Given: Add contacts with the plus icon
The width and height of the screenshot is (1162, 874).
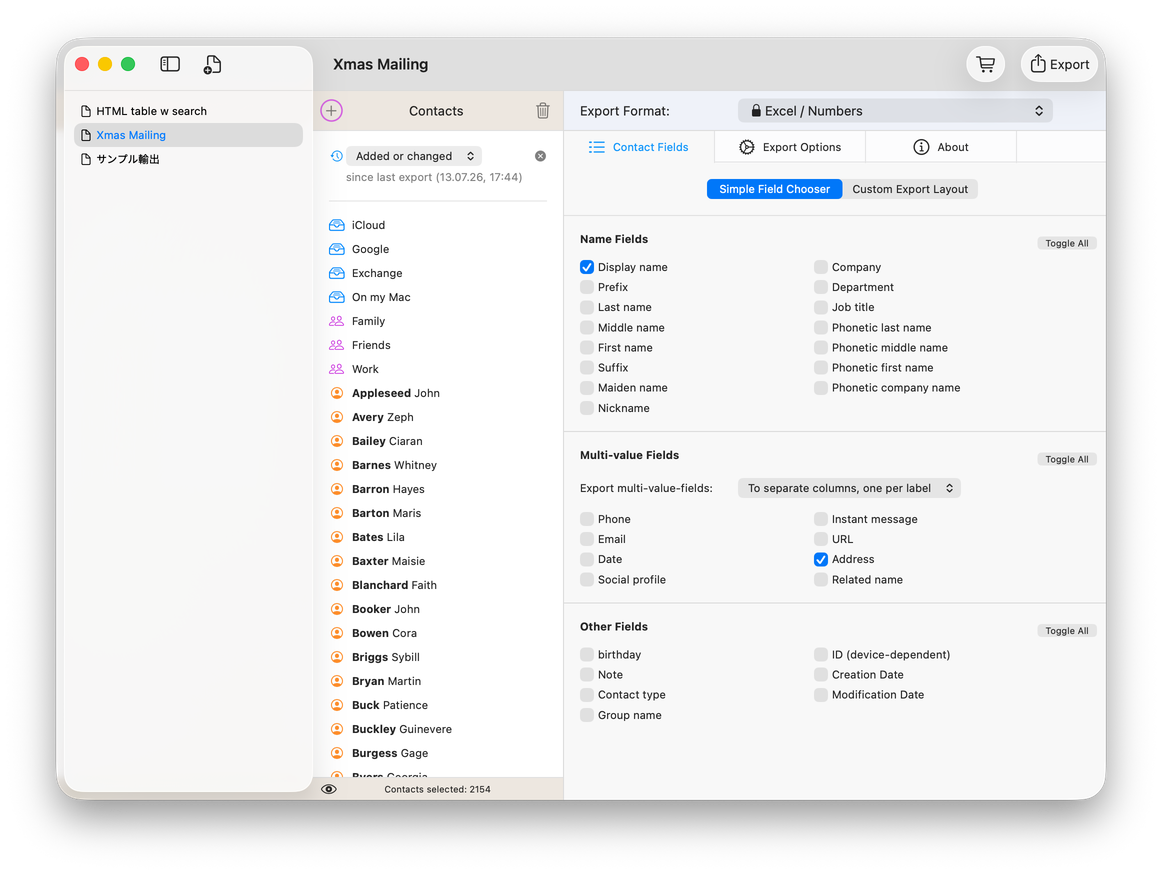Looking at the screenshot, I should point(331,110).
